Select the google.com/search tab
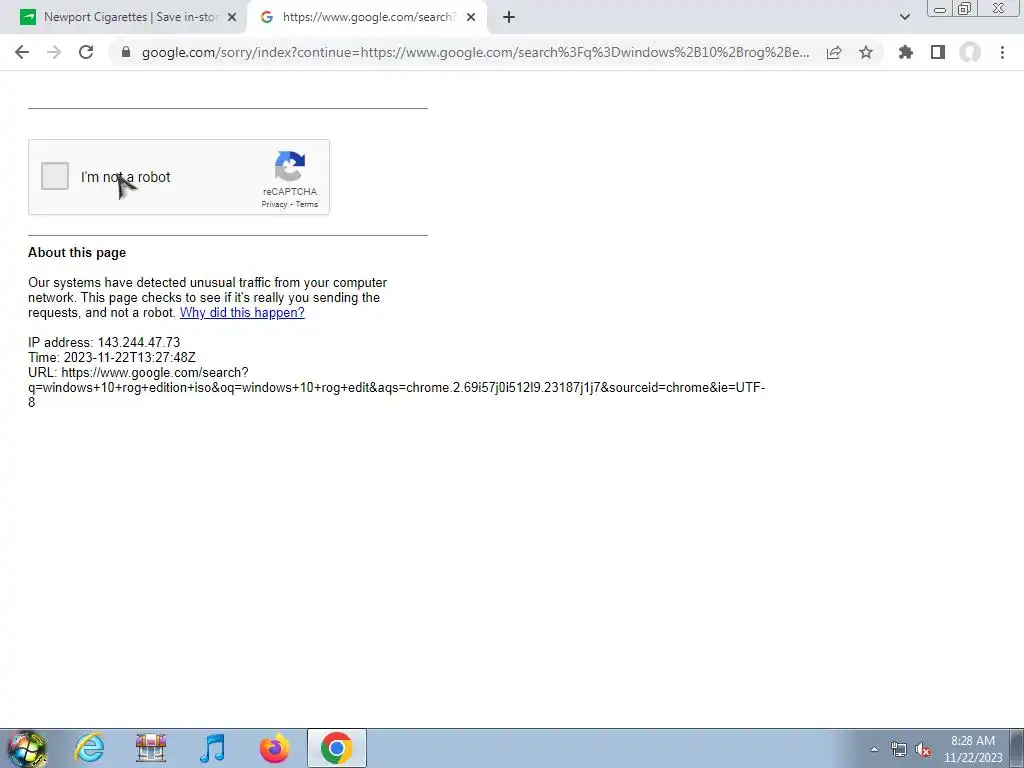Viewport: 1024px width, 768px height. click(x=368, y=17)
